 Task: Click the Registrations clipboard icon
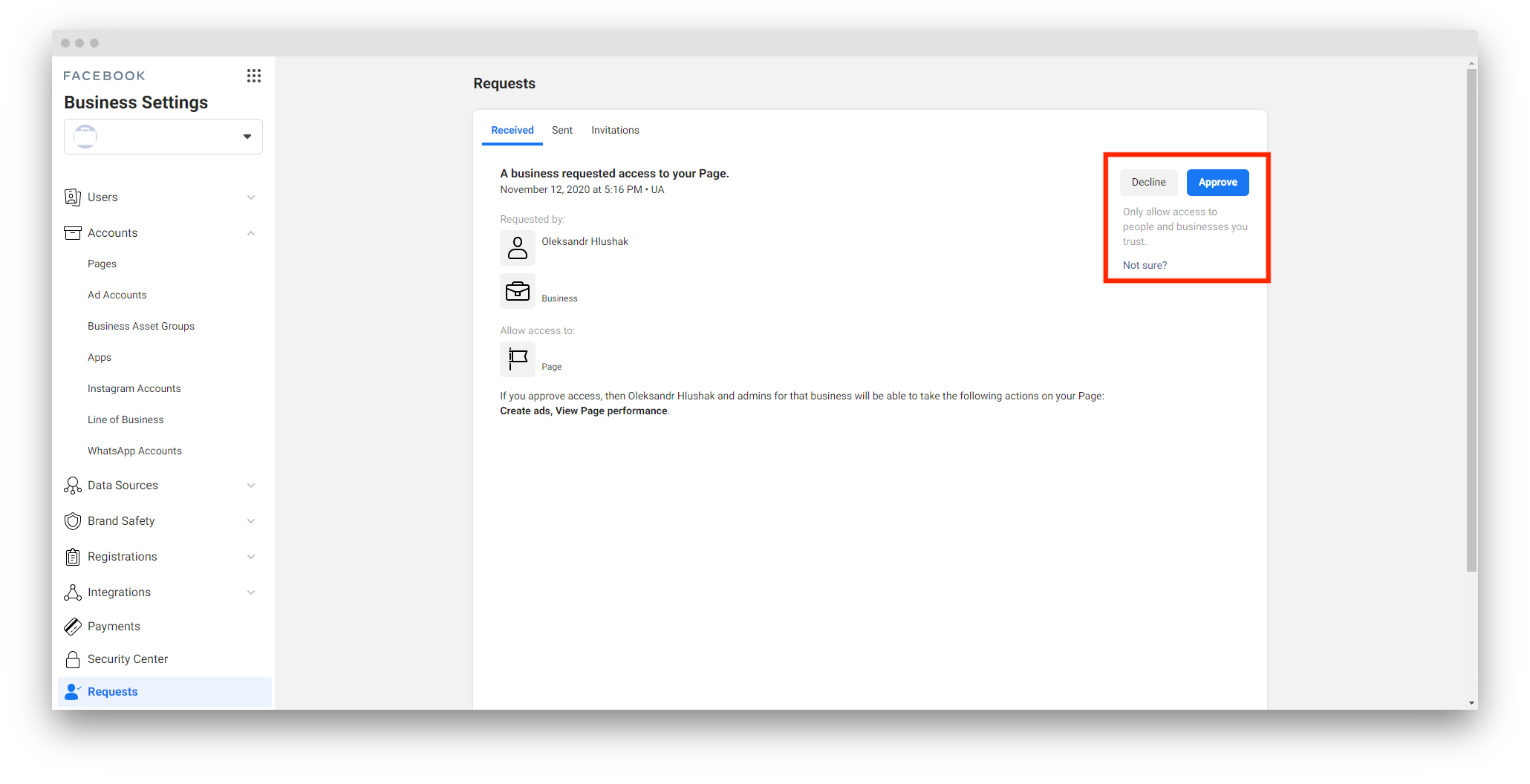[x=73, y=557]
